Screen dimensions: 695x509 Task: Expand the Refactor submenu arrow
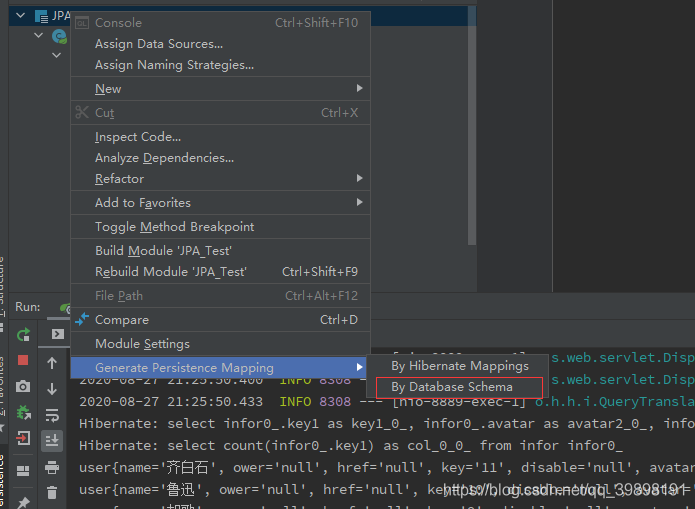pyautogui.click(x=359, y=178)
